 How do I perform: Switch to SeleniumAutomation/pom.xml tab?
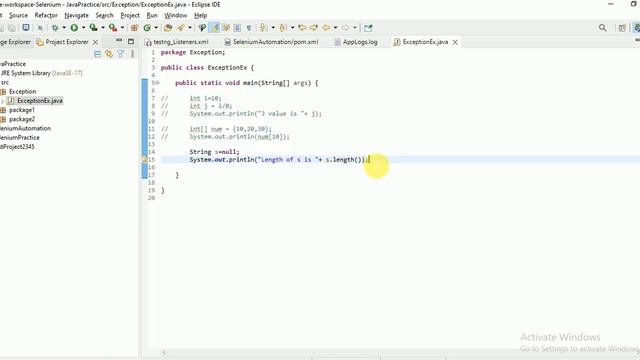(x=271, y=42)
